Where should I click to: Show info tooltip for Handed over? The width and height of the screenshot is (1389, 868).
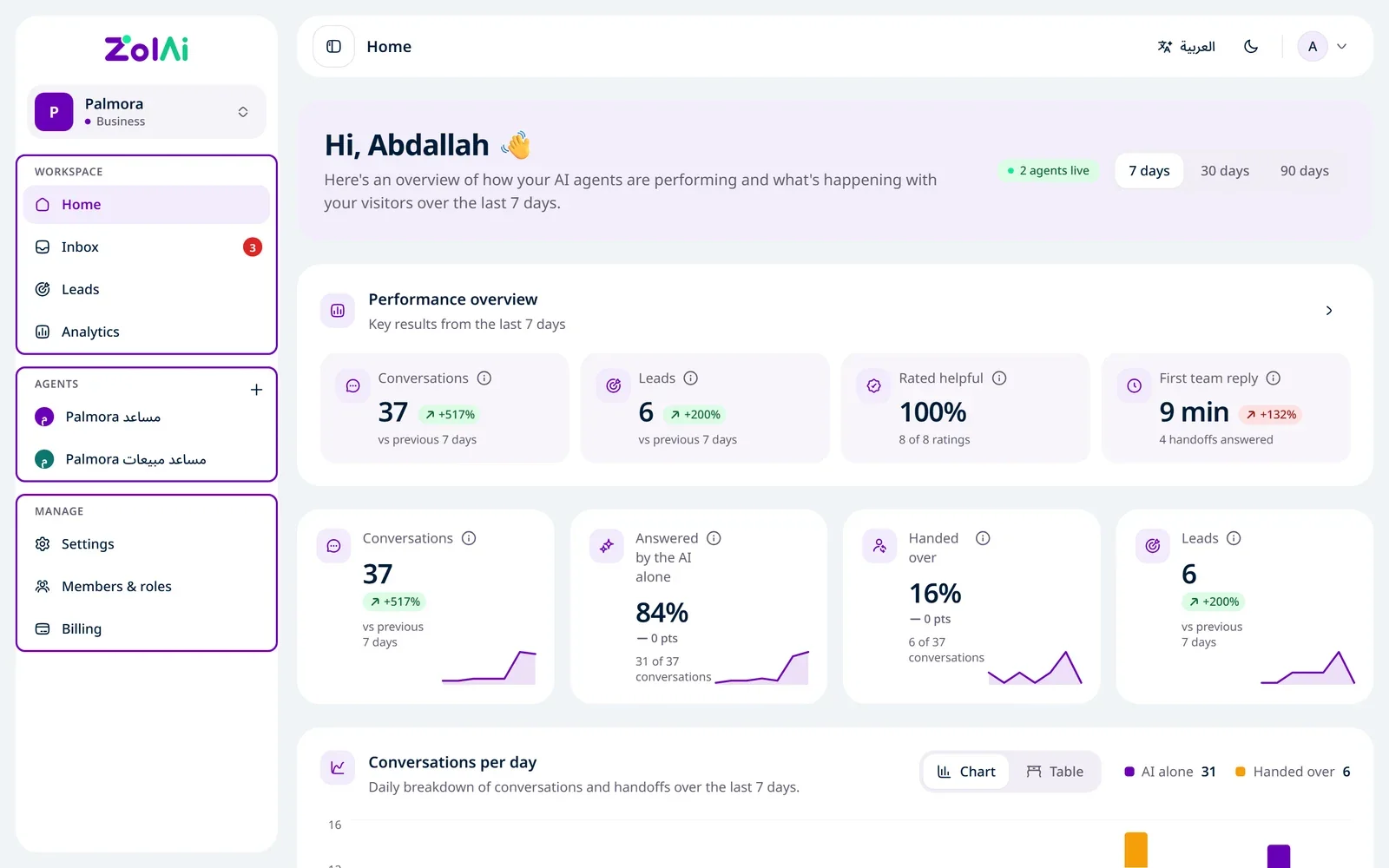pyautogui.click(x=983, y=538)
